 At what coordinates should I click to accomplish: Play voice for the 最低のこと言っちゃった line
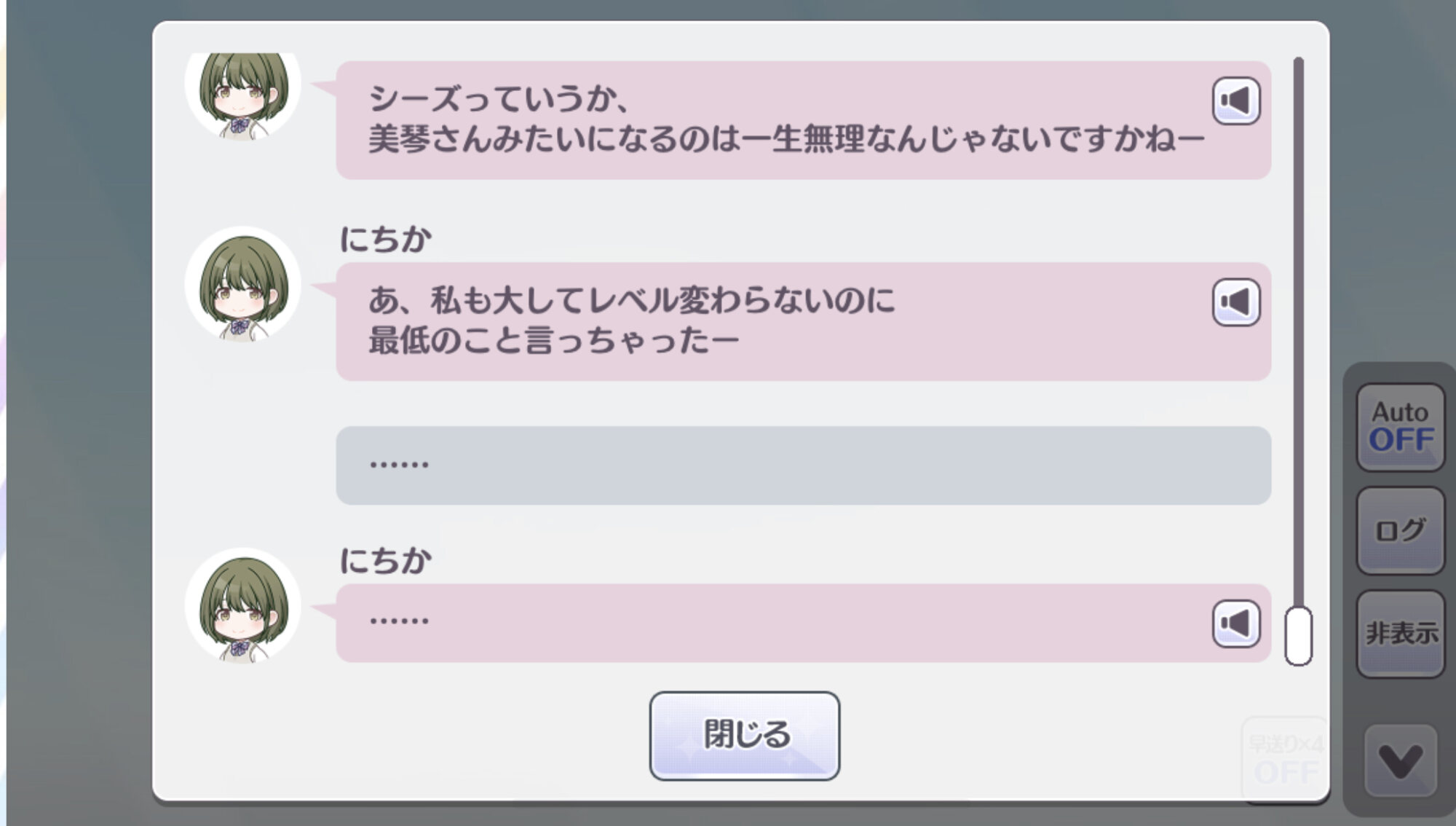pos(1235,302)
